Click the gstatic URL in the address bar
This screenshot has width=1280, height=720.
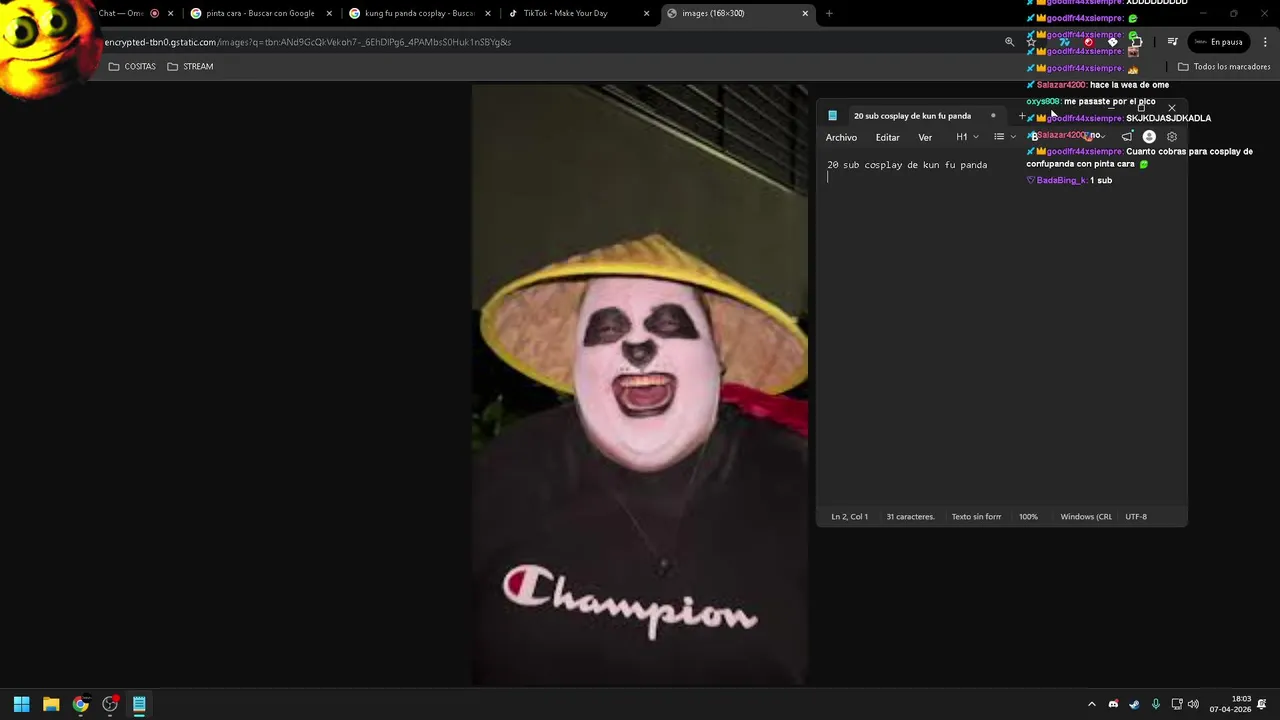[x=308, y=42]
